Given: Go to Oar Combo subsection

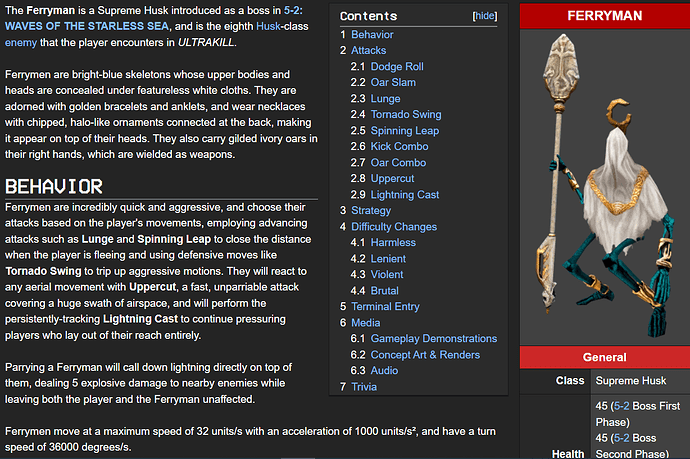Looking at the screenshot, I should [x=398, y=163].
